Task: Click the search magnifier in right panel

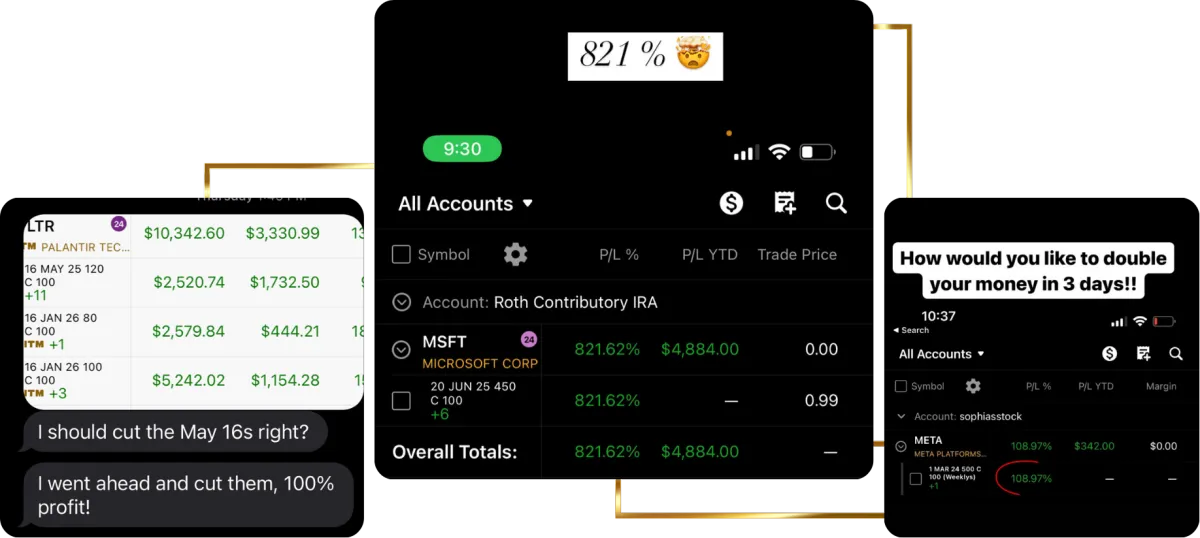Action: [x=1176, y=353]
